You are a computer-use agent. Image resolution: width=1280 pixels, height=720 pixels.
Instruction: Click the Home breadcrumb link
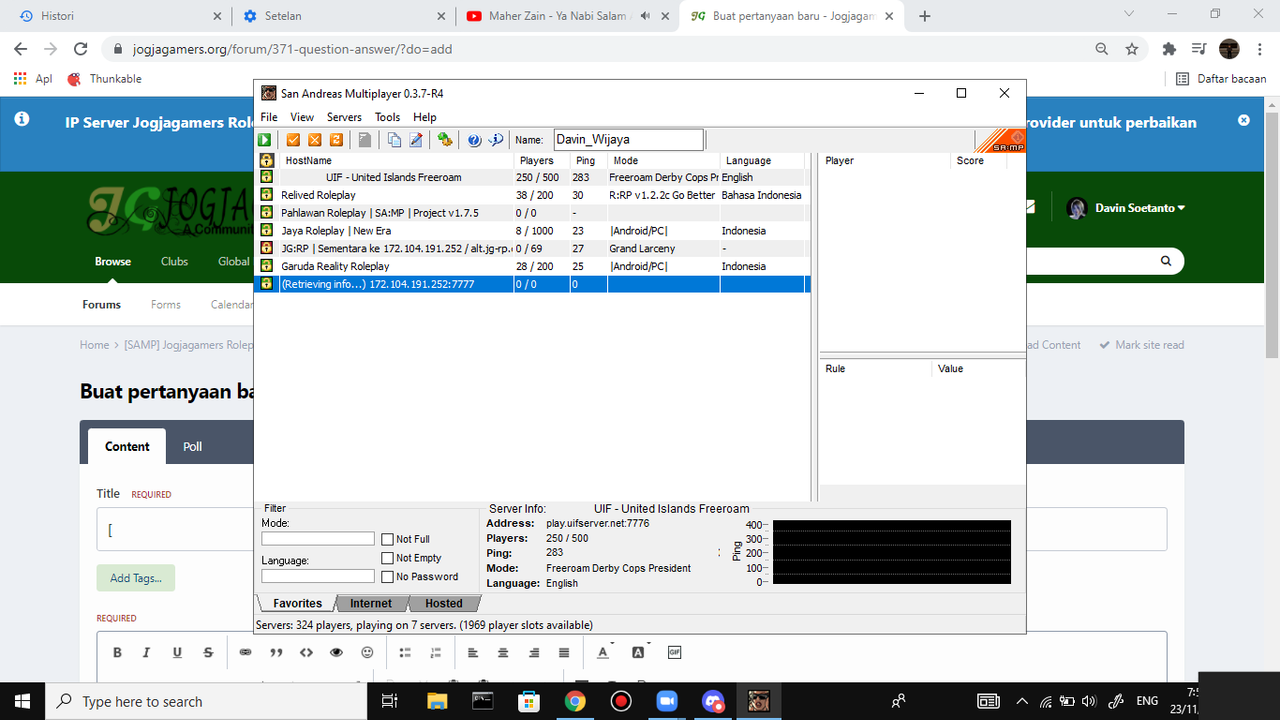(94, 345)
